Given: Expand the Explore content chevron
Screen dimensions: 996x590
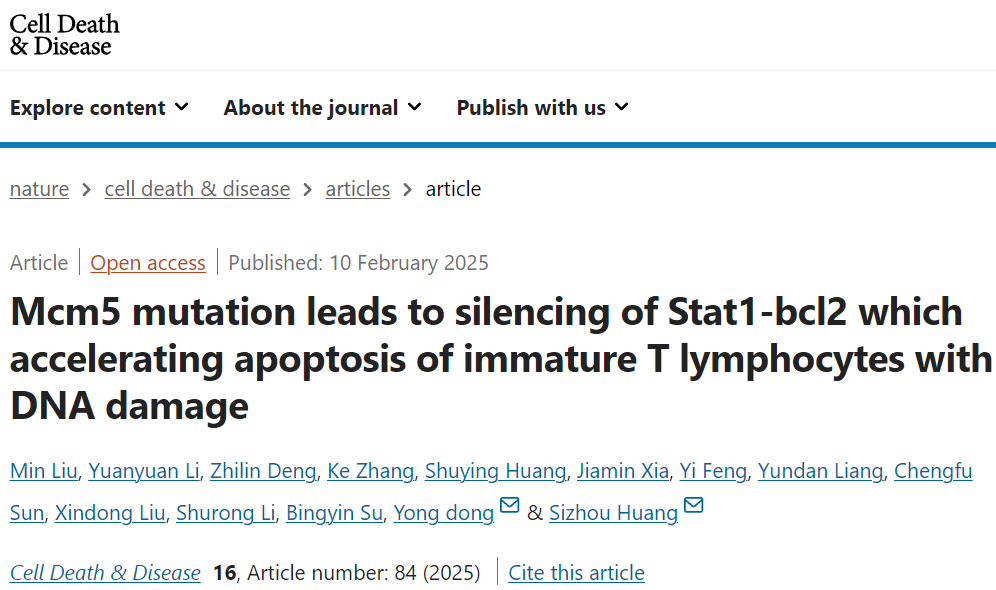Looking at the screenshot, I should 182,107.
